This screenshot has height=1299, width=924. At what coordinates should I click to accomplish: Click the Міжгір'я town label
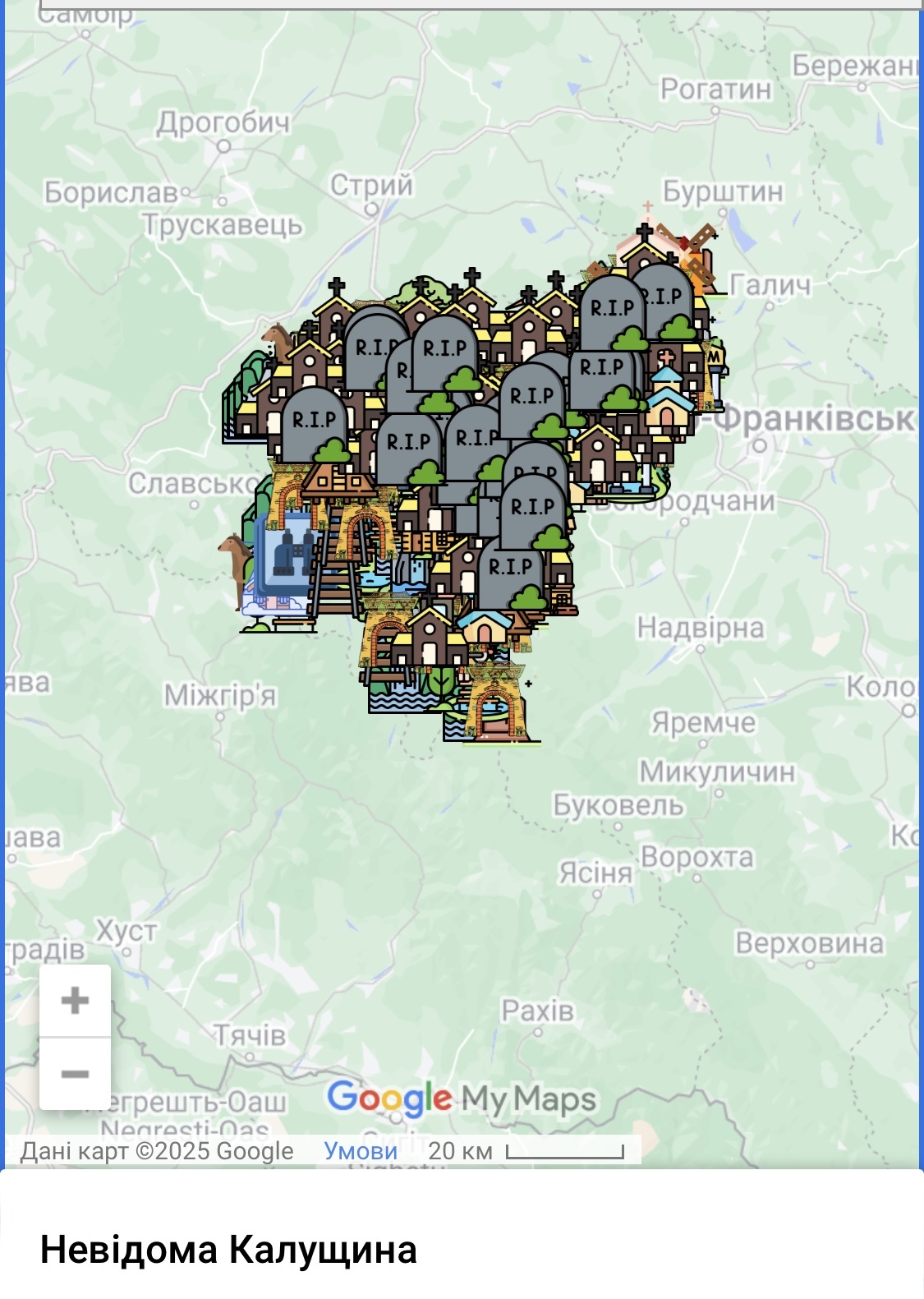point(220,695)
